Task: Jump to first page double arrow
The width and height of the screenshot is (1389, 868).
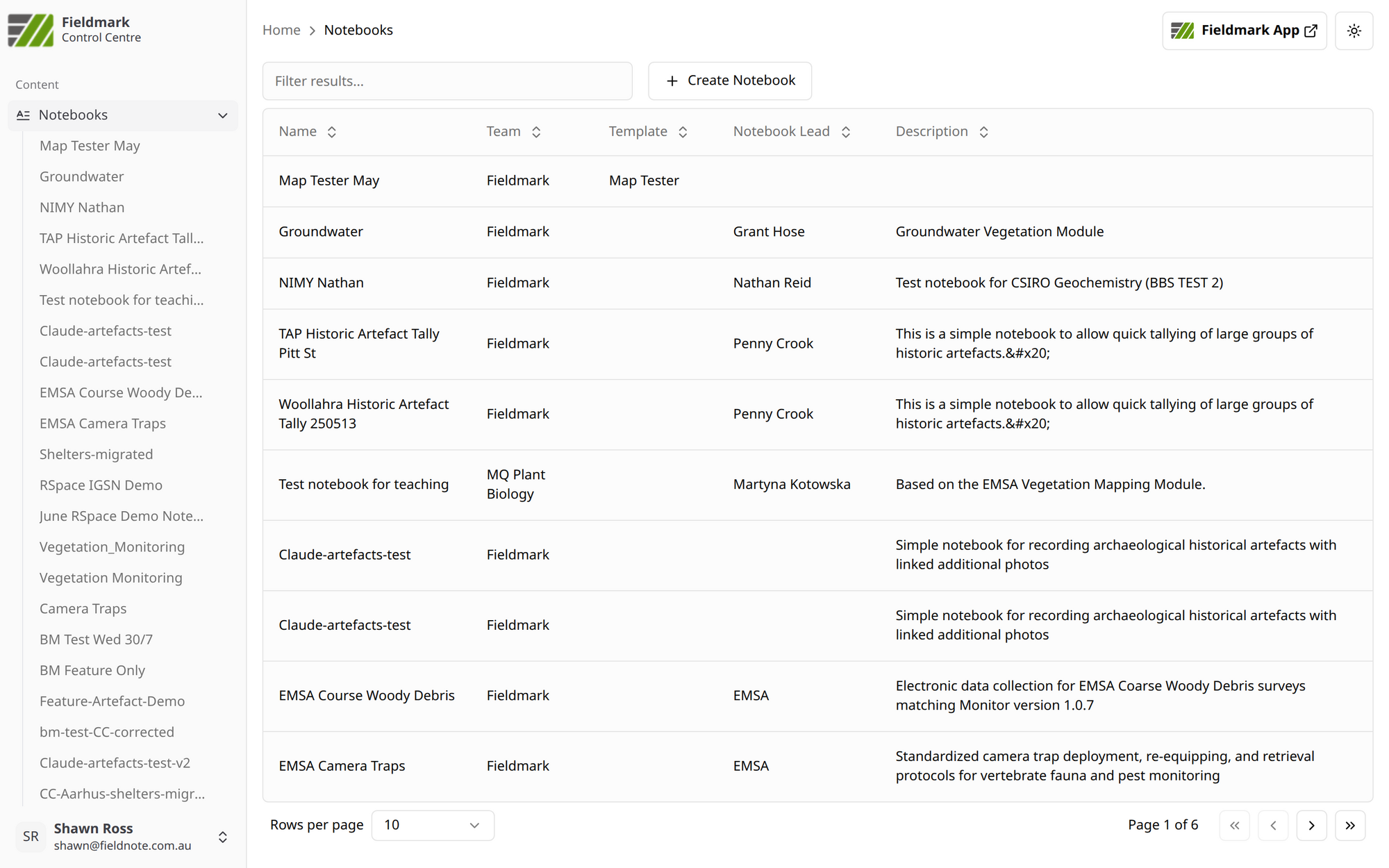Action: (1234, 825)
